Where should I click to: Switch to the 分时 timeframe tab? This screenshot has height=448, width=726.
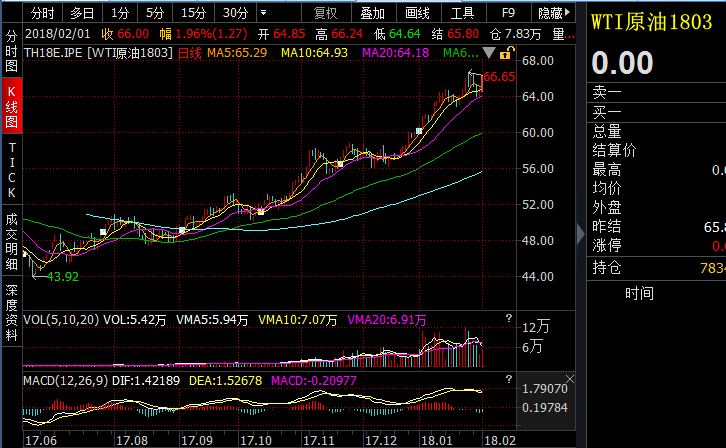click(43, 13)
